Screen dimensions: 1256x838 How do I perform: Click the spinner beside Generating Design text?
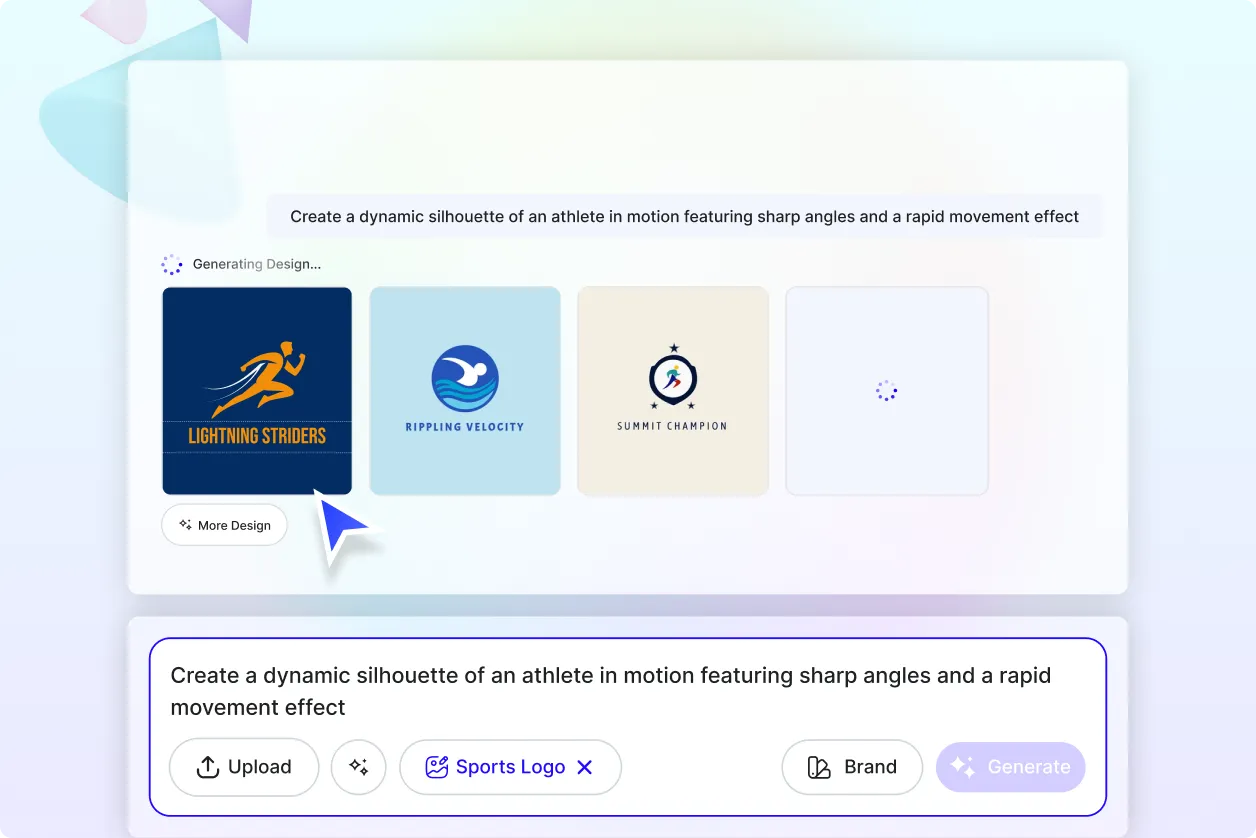(x=172, y=263)
